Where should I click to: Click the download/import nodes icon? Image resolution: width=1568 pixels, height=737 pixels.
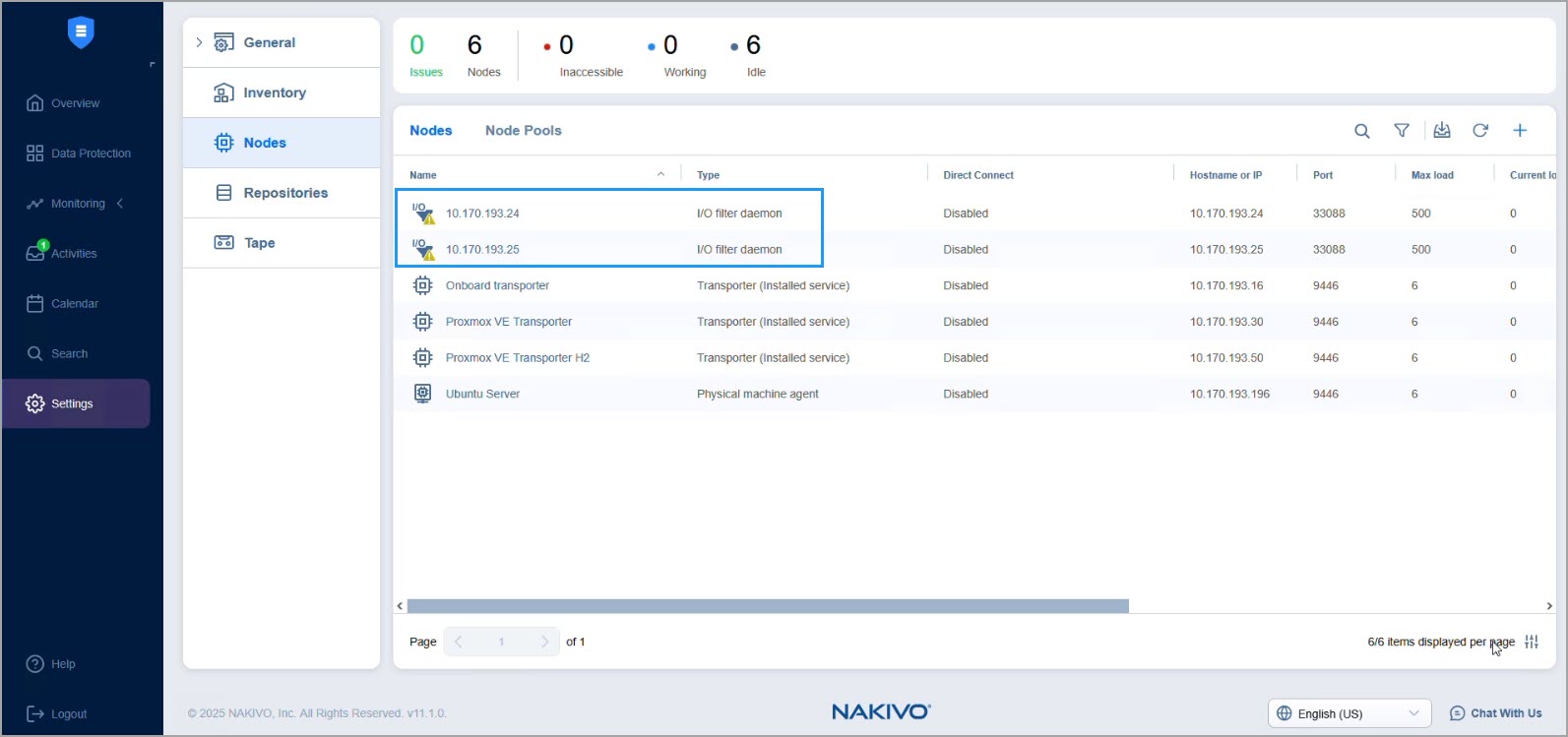[x=1442, y=131]
